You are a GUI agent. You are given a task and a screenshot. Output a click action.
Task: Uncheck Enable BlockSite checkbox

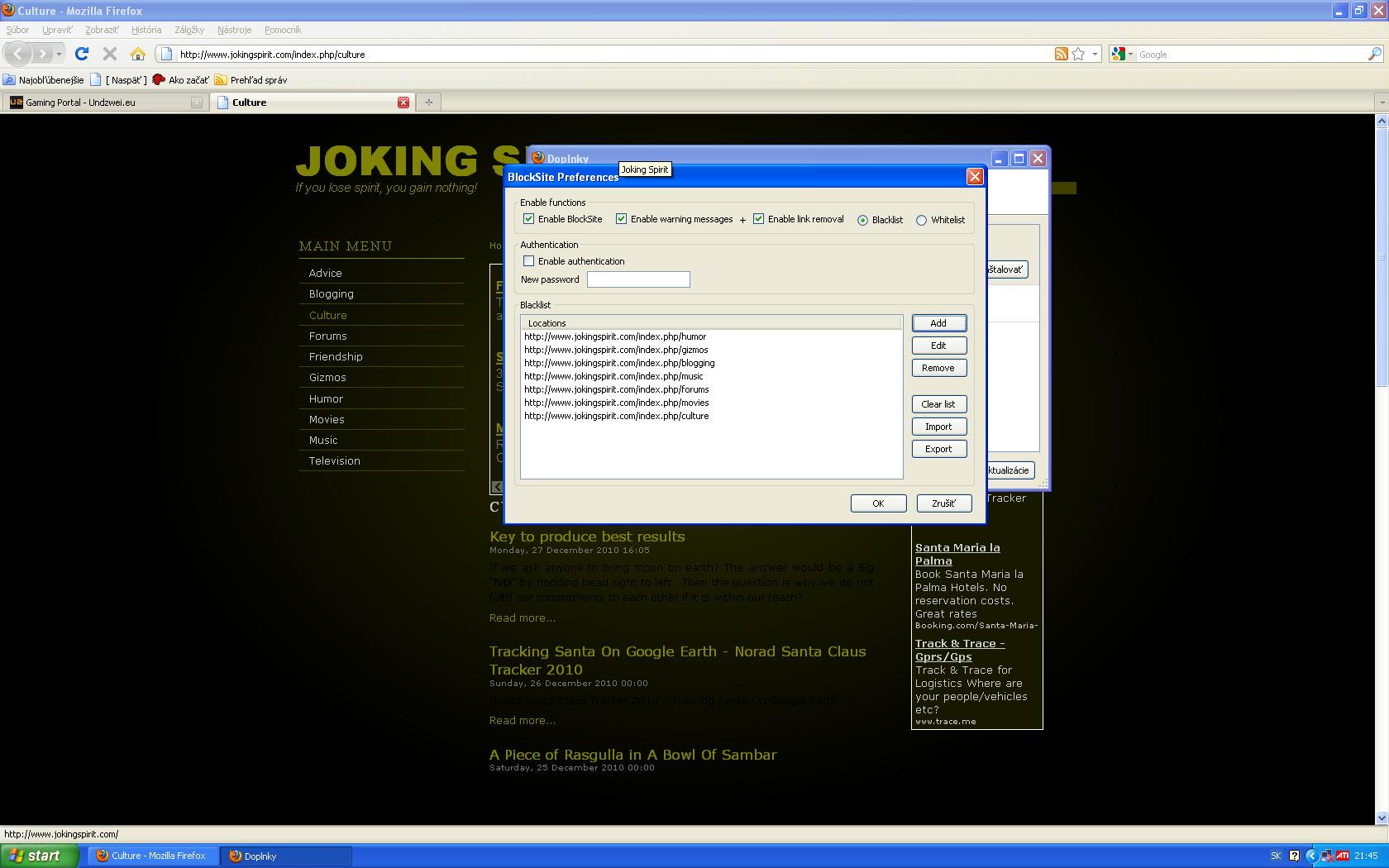coord(529,219)
